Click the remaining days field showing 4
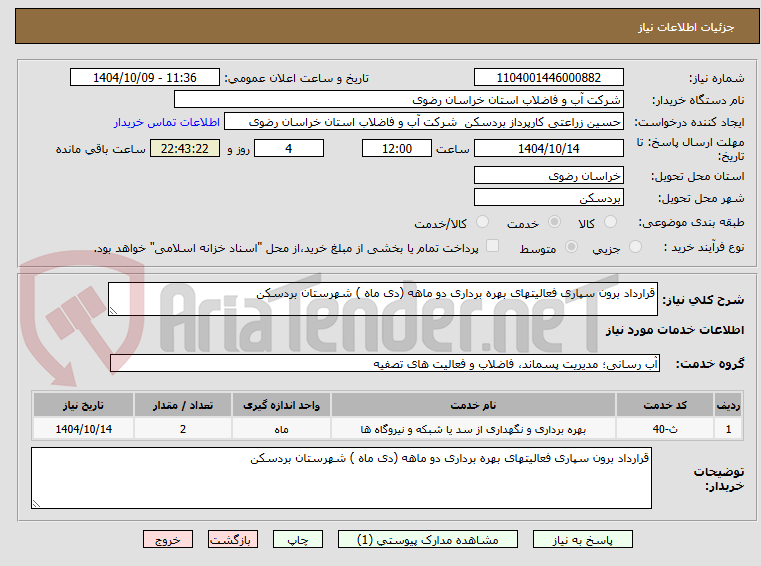The image size is (761, 566). click(289, 148)
